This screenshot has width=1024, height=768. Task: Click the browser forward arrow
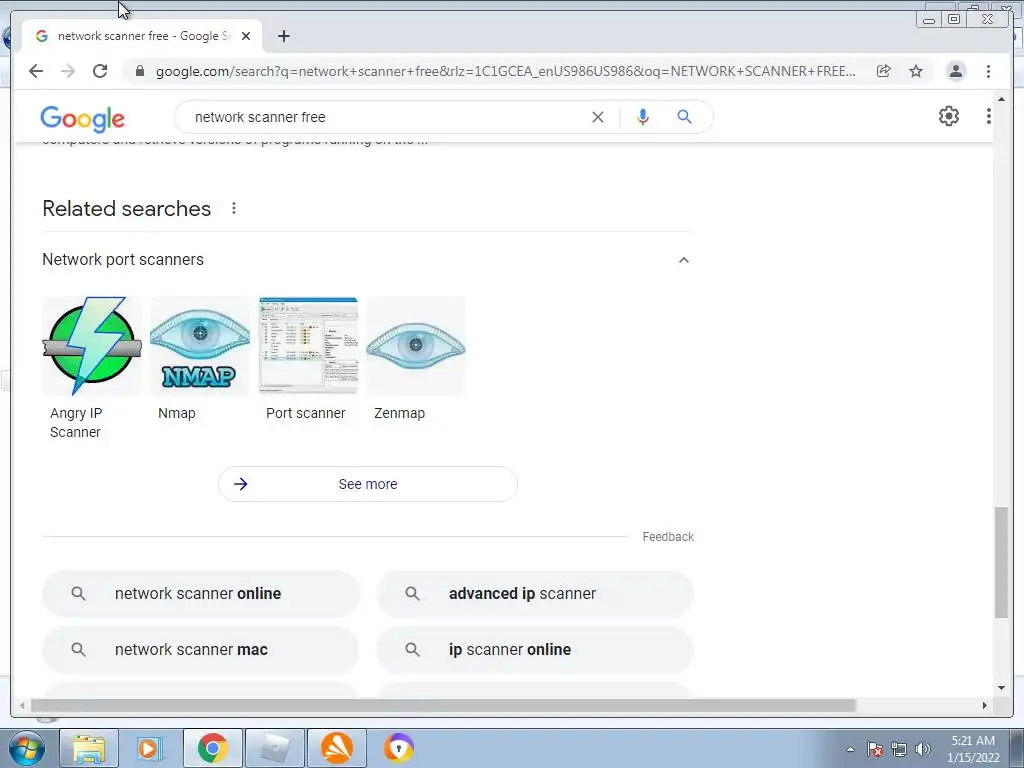68,71
